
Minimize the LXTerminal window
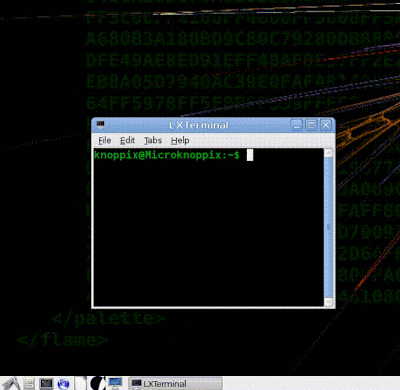click(296, 125)
